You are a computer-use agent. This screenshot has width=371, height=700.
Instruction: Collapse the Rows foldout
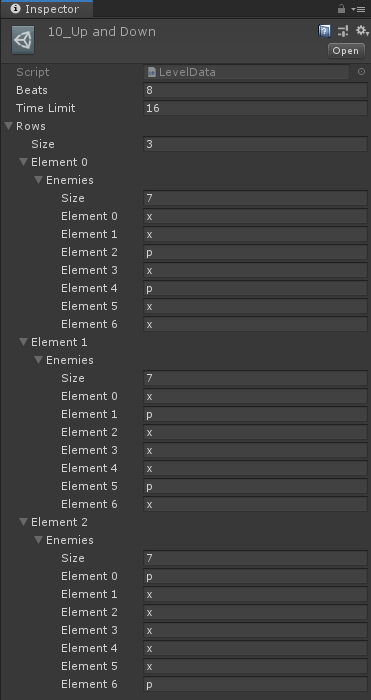coord(8,126)
